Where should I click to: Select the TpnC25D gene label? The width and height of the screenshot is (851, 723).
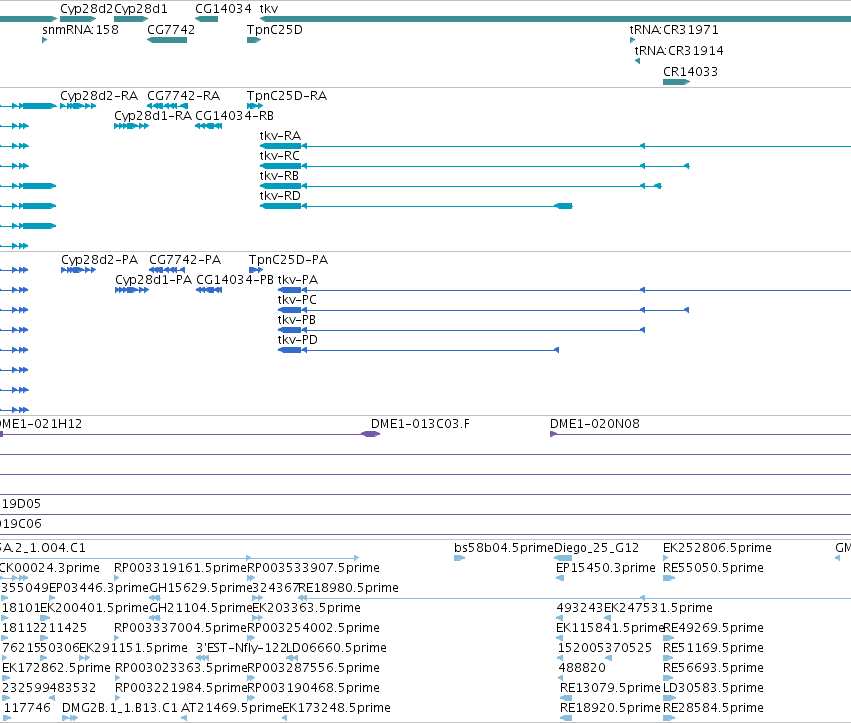point(275,29)
